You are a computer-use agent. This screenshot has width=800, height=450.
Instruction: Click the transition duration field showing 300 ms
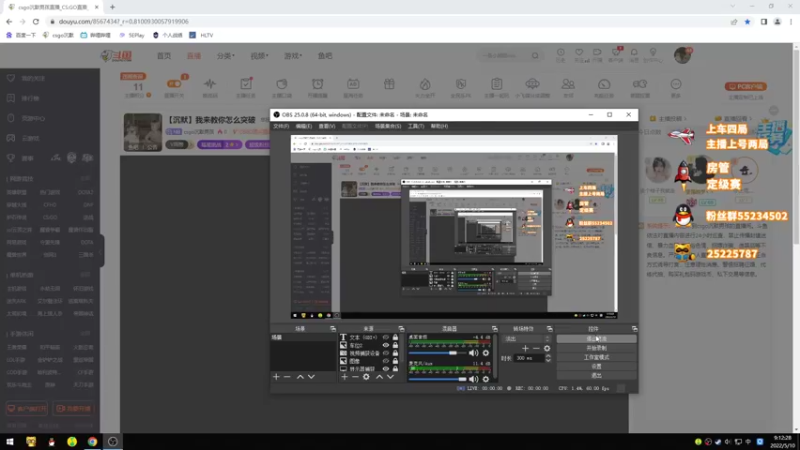(x=529, y=358)
